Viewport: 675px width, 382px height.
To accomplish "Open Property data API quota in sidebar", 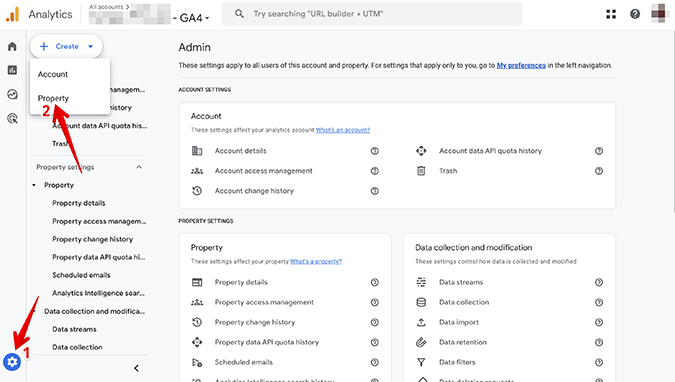I will coord(99,257).
